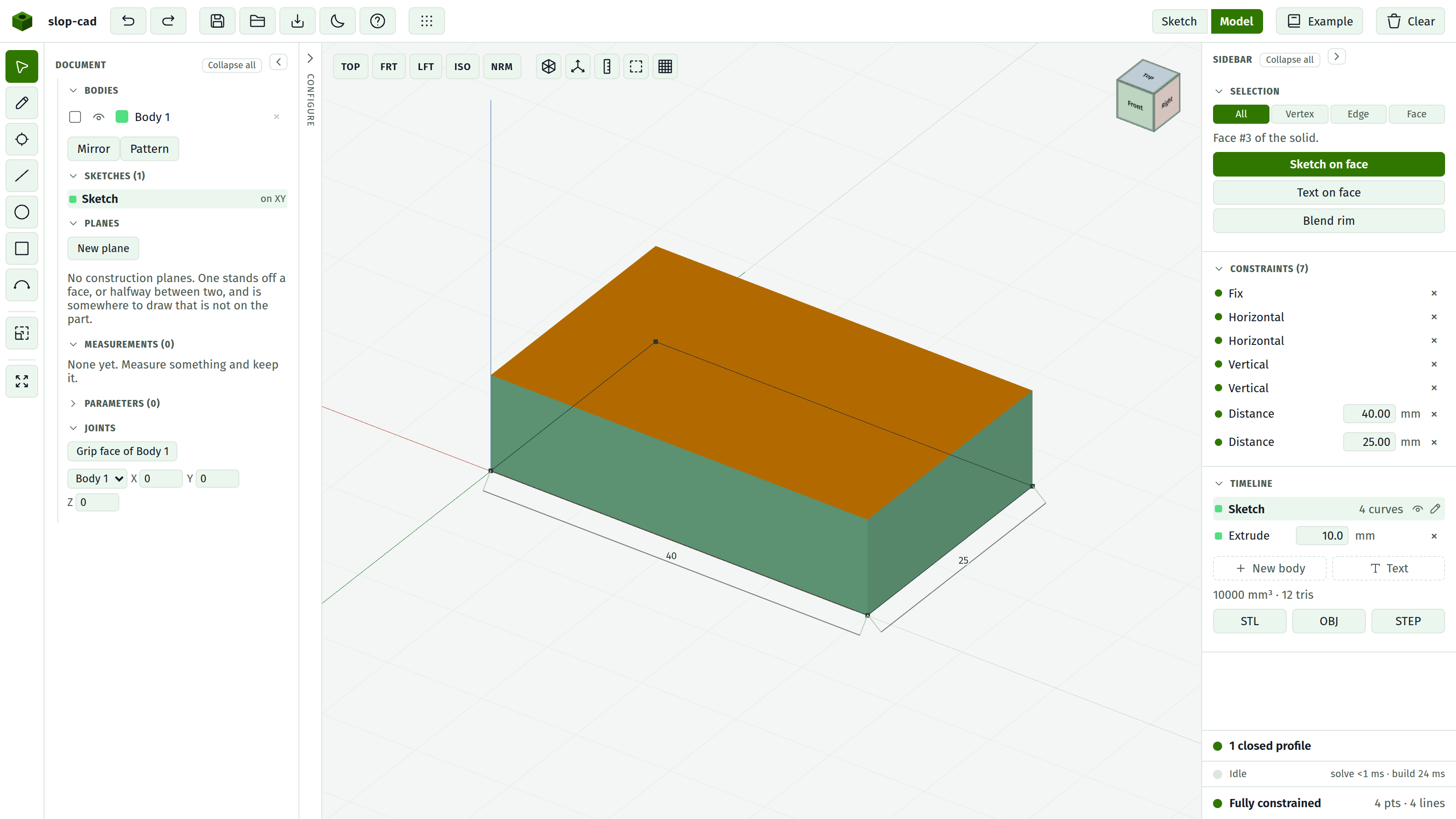Click the 40.00 Distance constraint field
1456x819 pixels.
[x=1370, y=414]
